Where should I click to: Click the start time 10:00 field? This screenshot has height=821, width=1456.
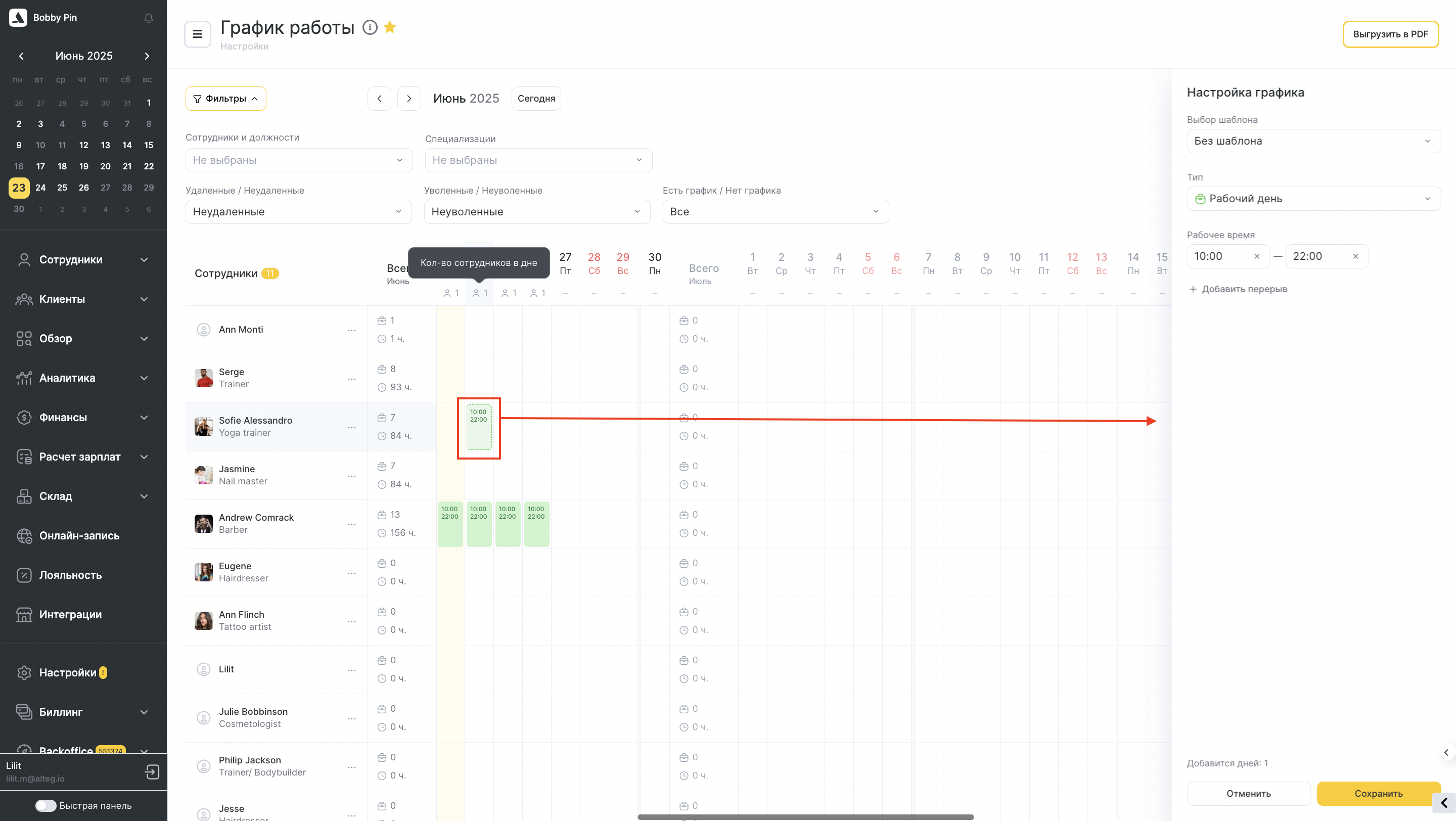click(x=1228, y=256)
